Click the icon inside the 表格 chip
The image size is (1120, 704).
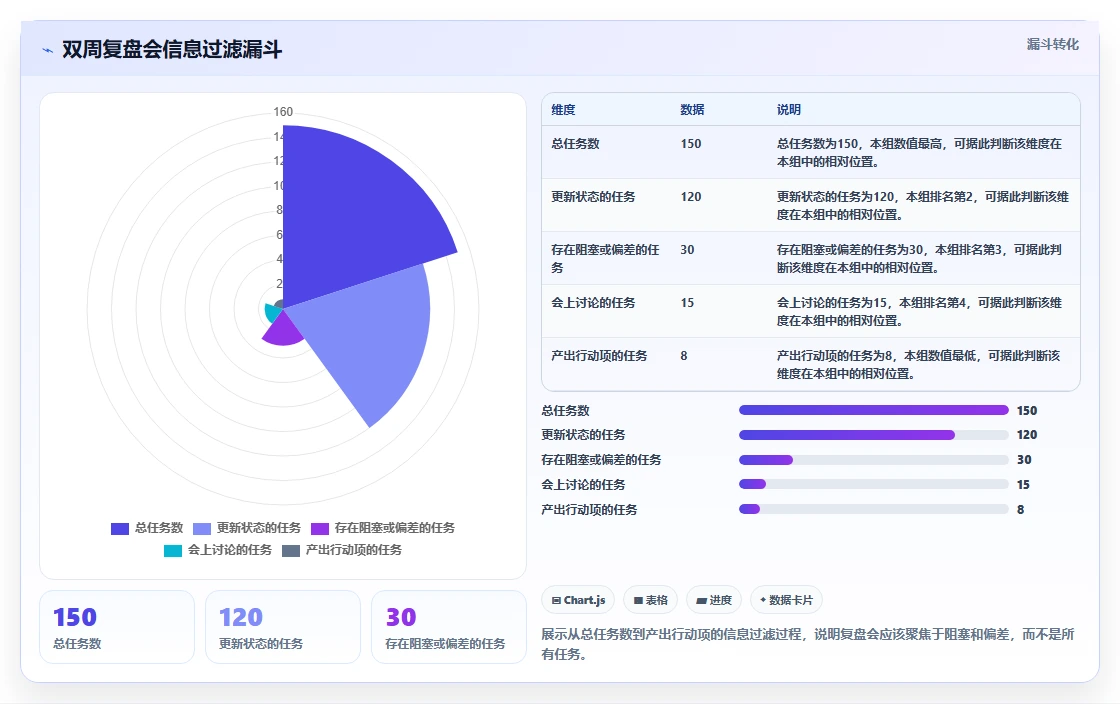point(638,600)
